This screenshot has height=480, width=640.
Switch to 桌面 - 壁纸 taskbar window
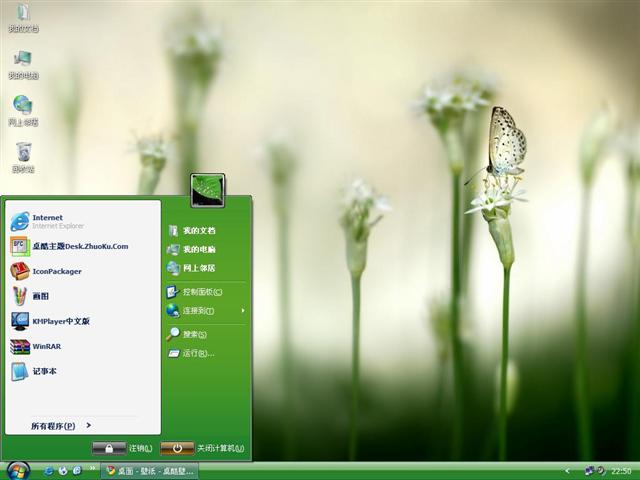click(149, 471)
